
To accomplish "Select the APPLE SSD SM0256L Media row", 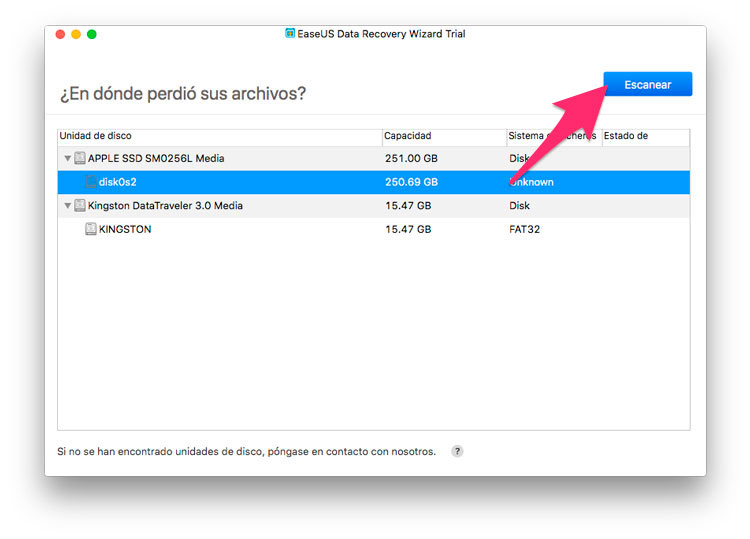I will pyautogui.click(x=374, y=158).
